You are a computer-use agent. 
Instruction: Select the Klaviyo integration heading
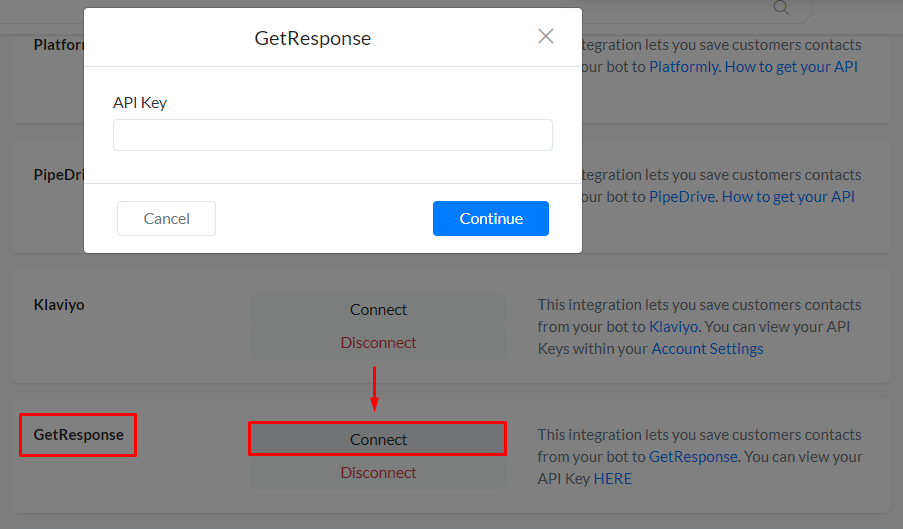pos(59,305)
